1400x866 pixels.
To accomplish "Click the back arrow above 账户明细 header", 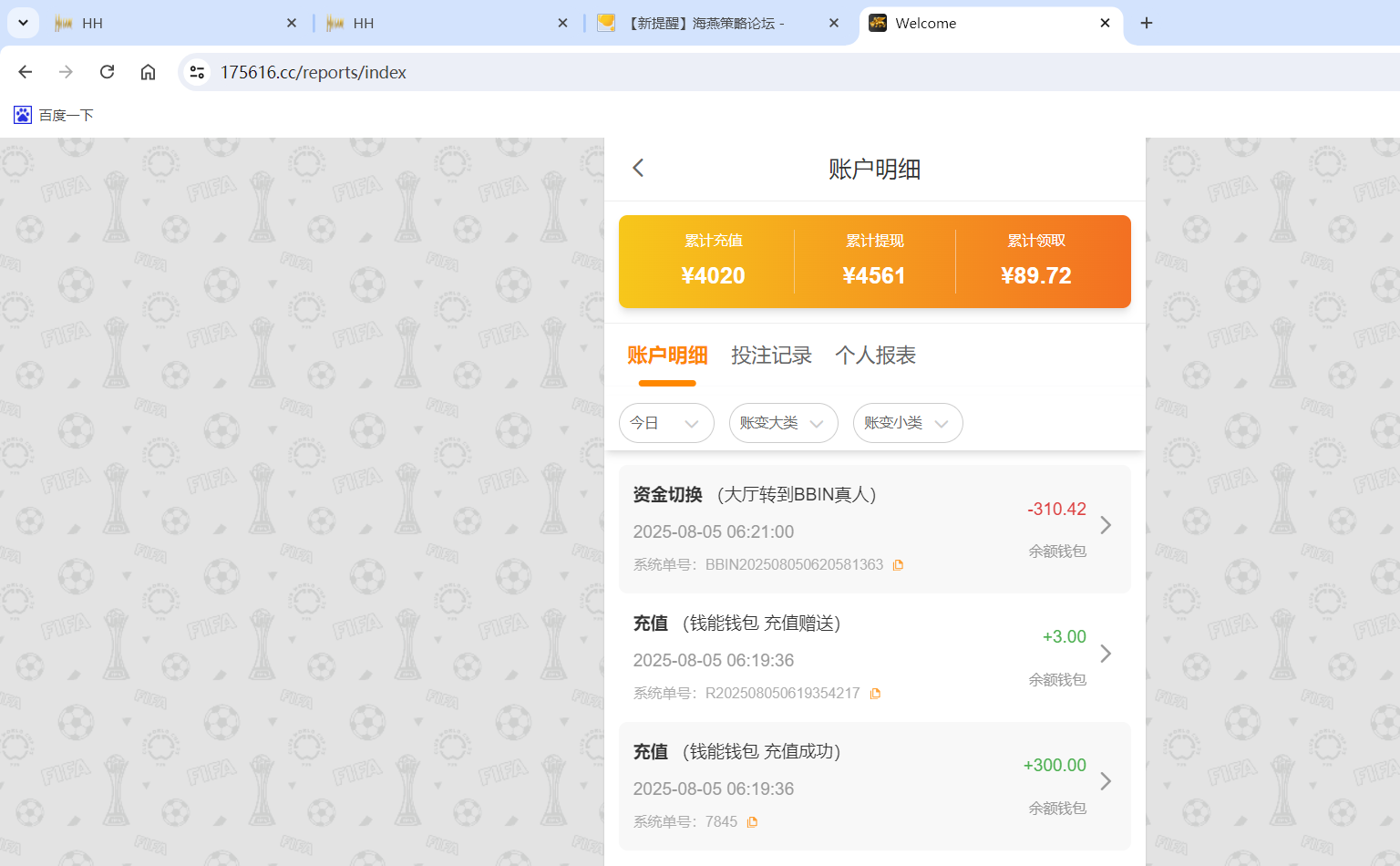I will click(x=638, y=168).
